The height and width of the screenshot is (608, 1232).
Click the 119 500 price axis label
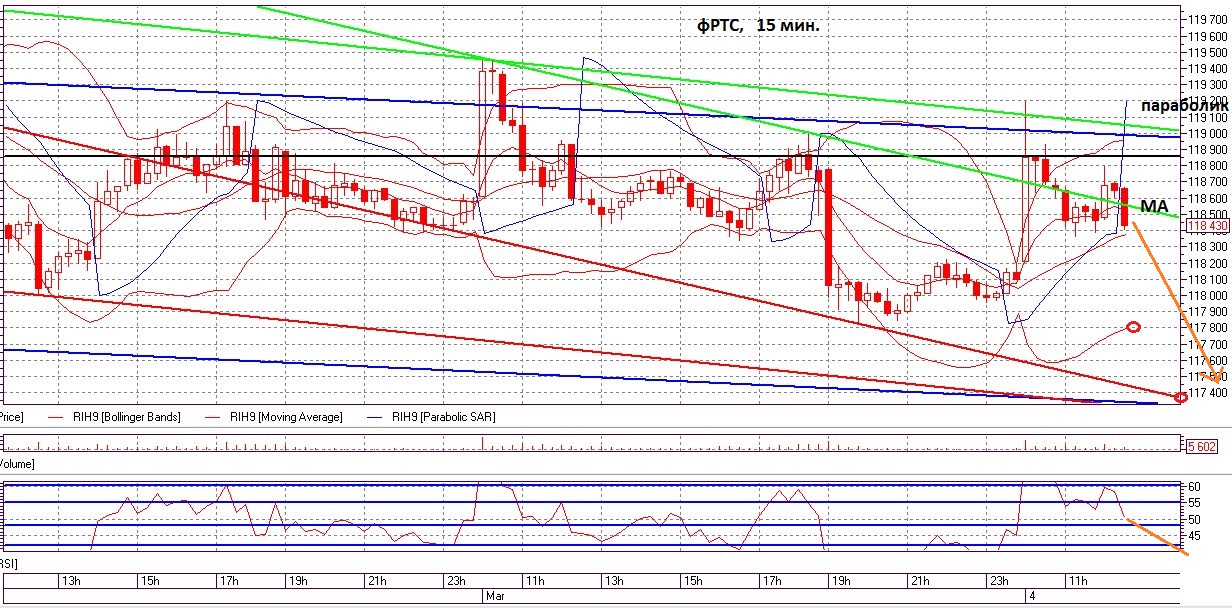click(x=1208, y=52)
